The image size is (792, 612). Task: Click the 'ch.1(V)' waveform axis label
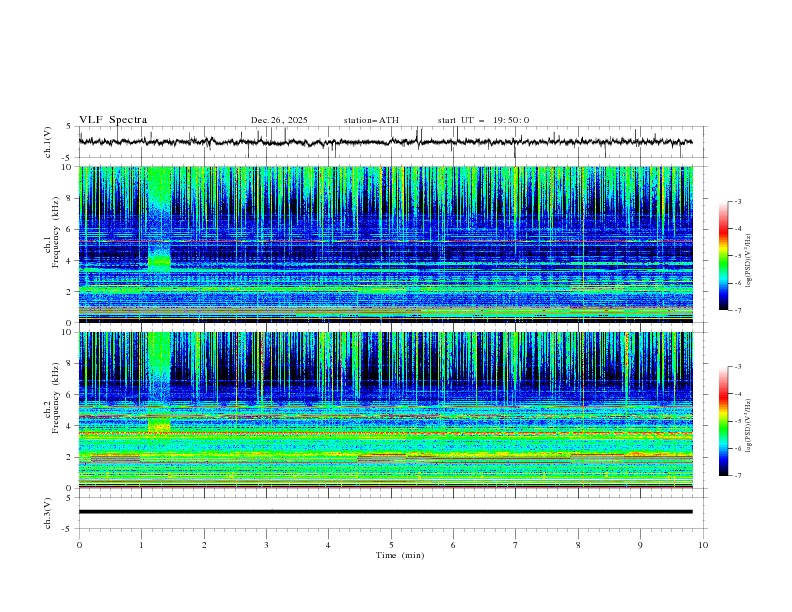tap(48, 142)
